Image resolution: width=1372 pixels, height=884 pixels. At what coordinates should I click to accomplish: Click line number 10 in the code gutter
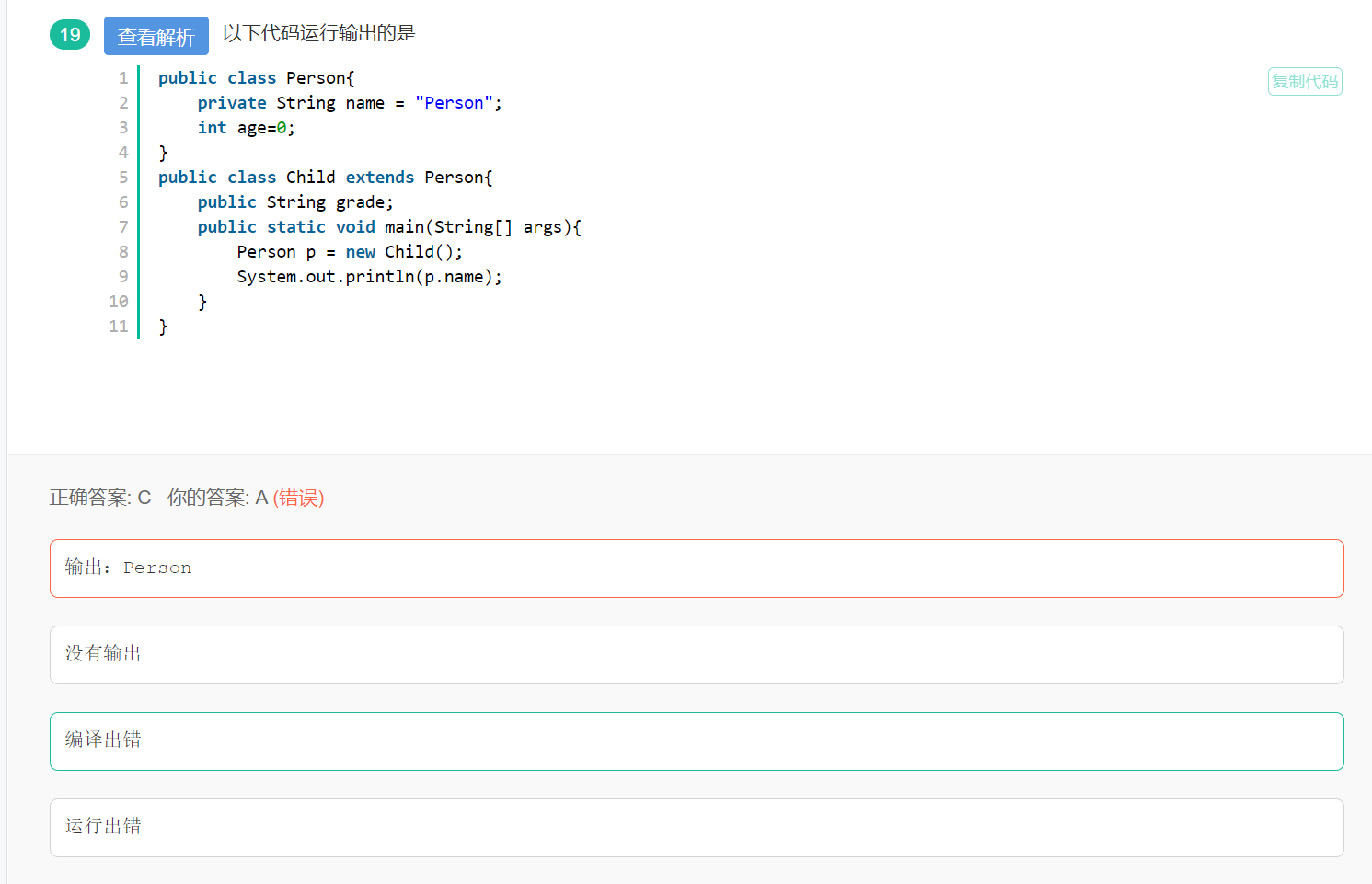coord(119,302)
